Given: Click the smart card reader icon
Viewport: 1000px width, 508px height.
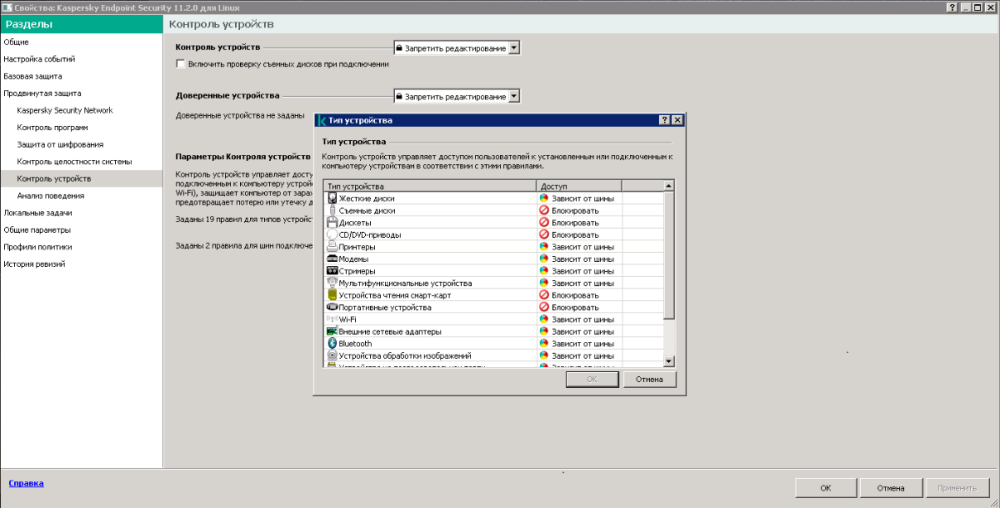Looking at the screenshot, I should [x=332, y=295].
